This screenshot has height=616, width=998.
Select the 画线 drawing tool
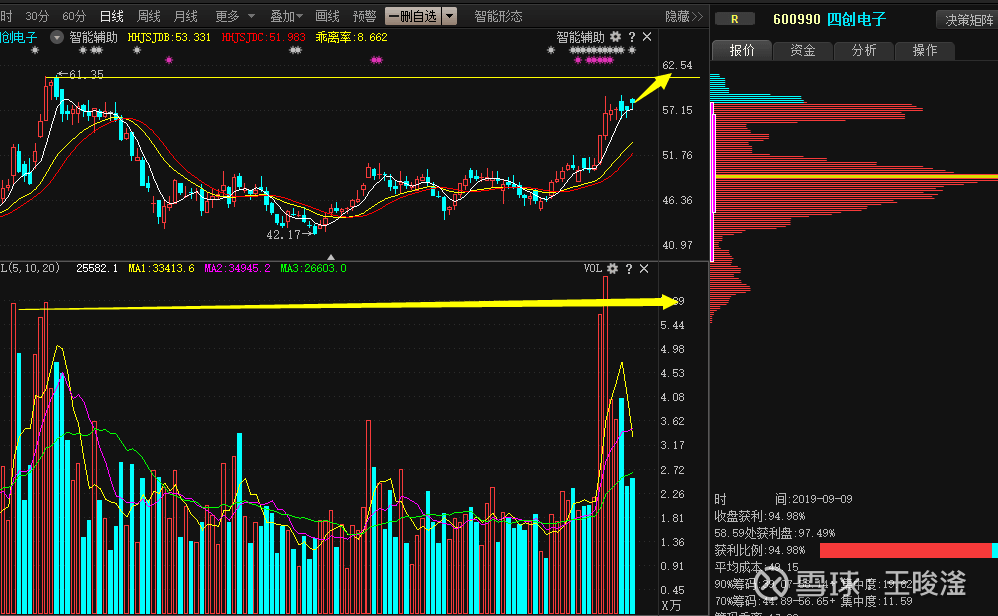[327, 16]
